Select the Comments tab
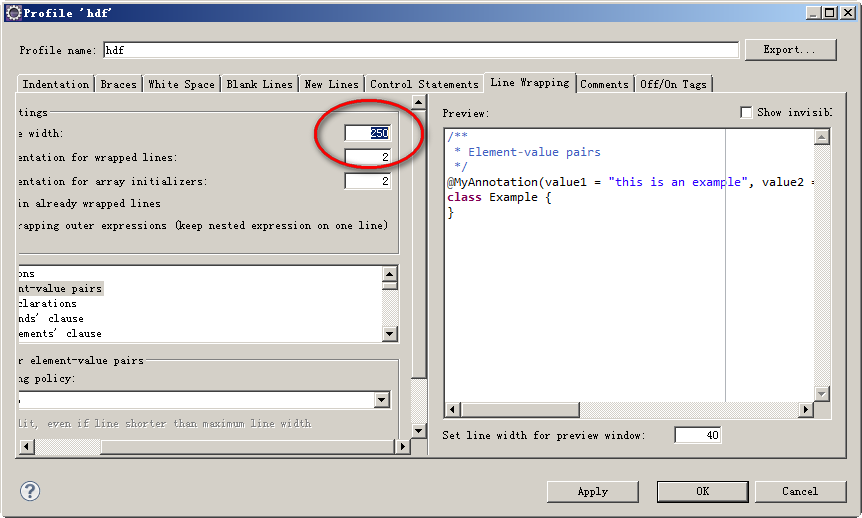Viewport: 862px width, 518px height. click(604, 84)
